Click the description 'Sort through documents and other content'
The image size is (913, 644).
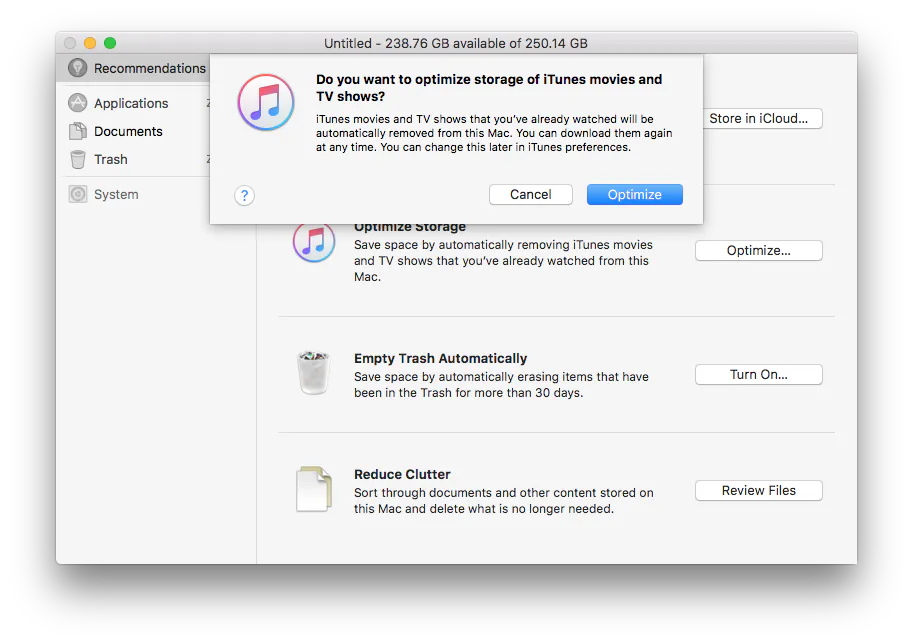click(x=504, y=500)
